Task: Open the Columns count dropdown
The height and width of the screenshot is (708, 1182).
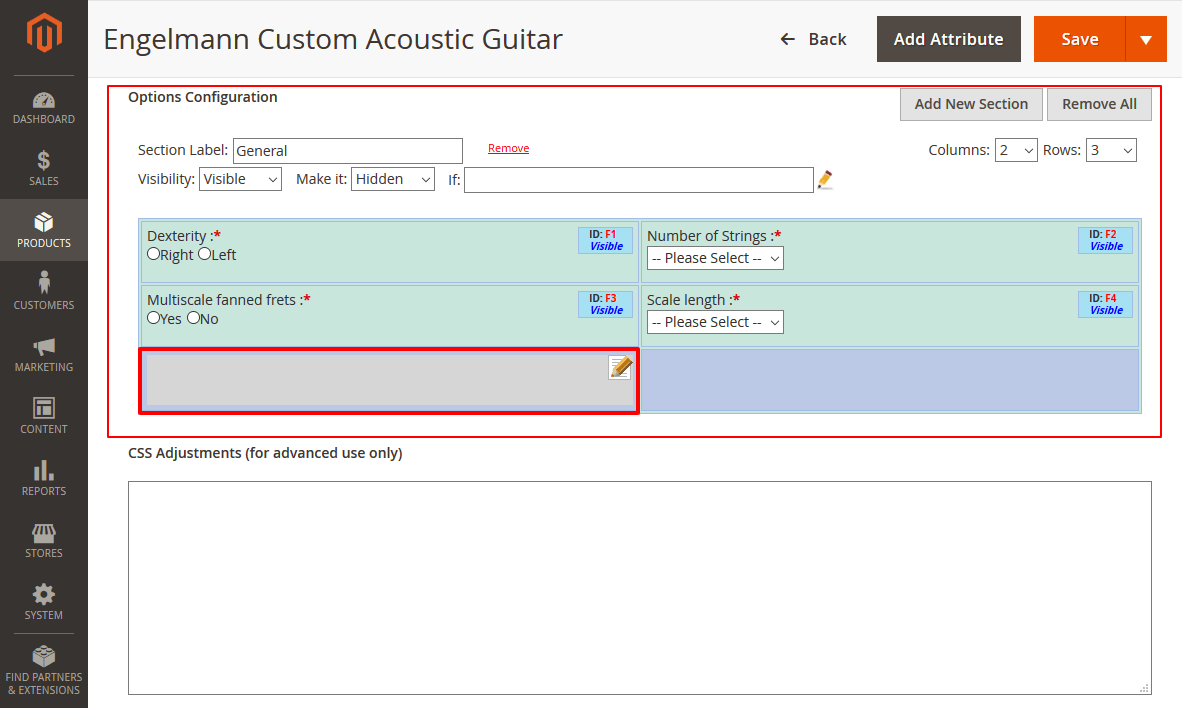Action: click(x=1016, y=149)
